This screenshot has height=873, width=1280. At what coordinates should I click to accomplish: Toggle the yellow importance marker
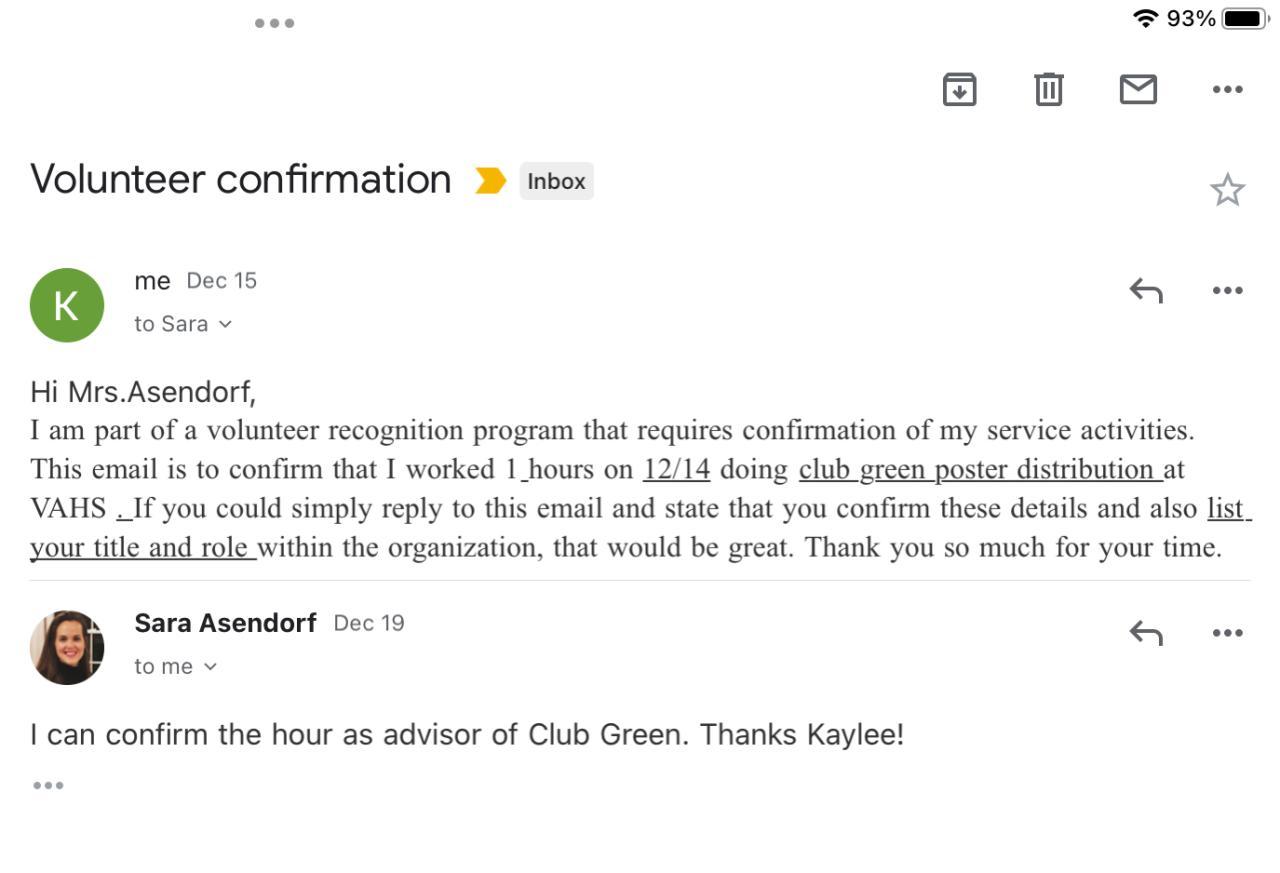pos(490,181)
